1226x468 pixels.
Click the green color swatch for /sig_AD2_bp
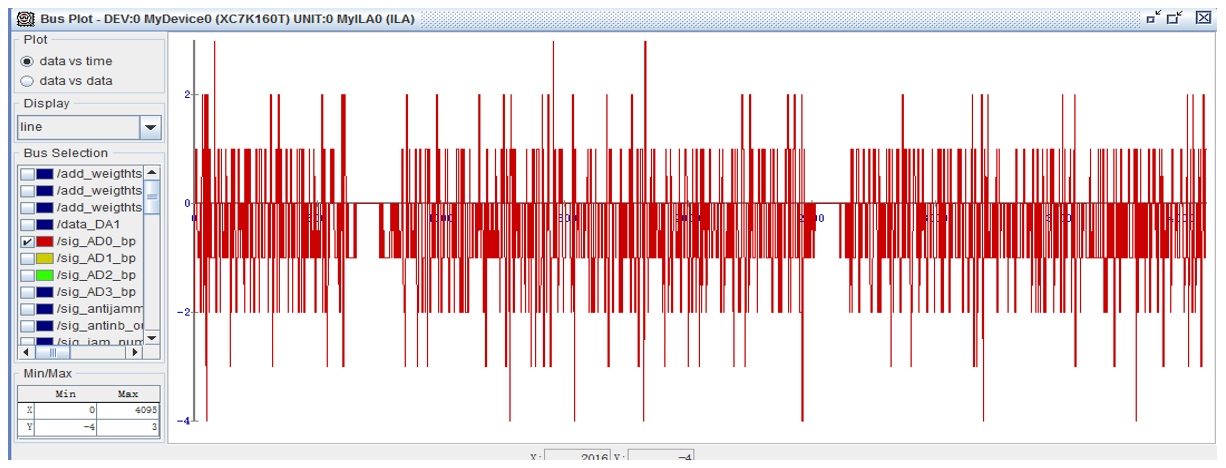(45, 275)
